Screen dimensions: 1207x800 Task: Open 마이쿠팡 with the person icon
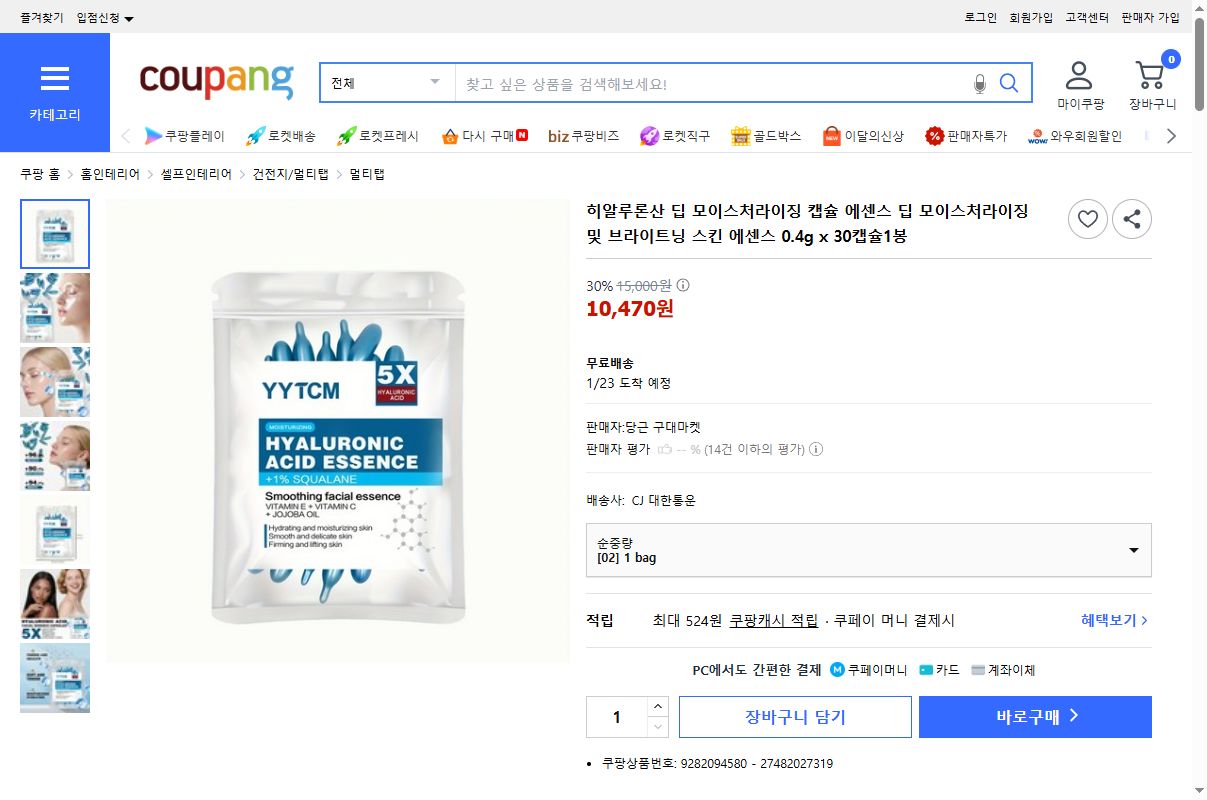click(x=1079, y=75)
